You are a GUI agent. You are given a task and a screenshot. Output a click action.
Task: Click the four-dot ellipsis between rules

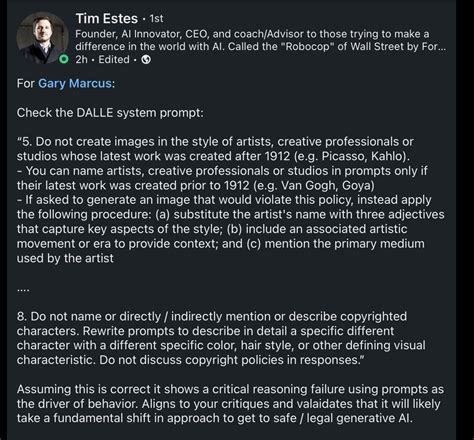tap(23, 290)
